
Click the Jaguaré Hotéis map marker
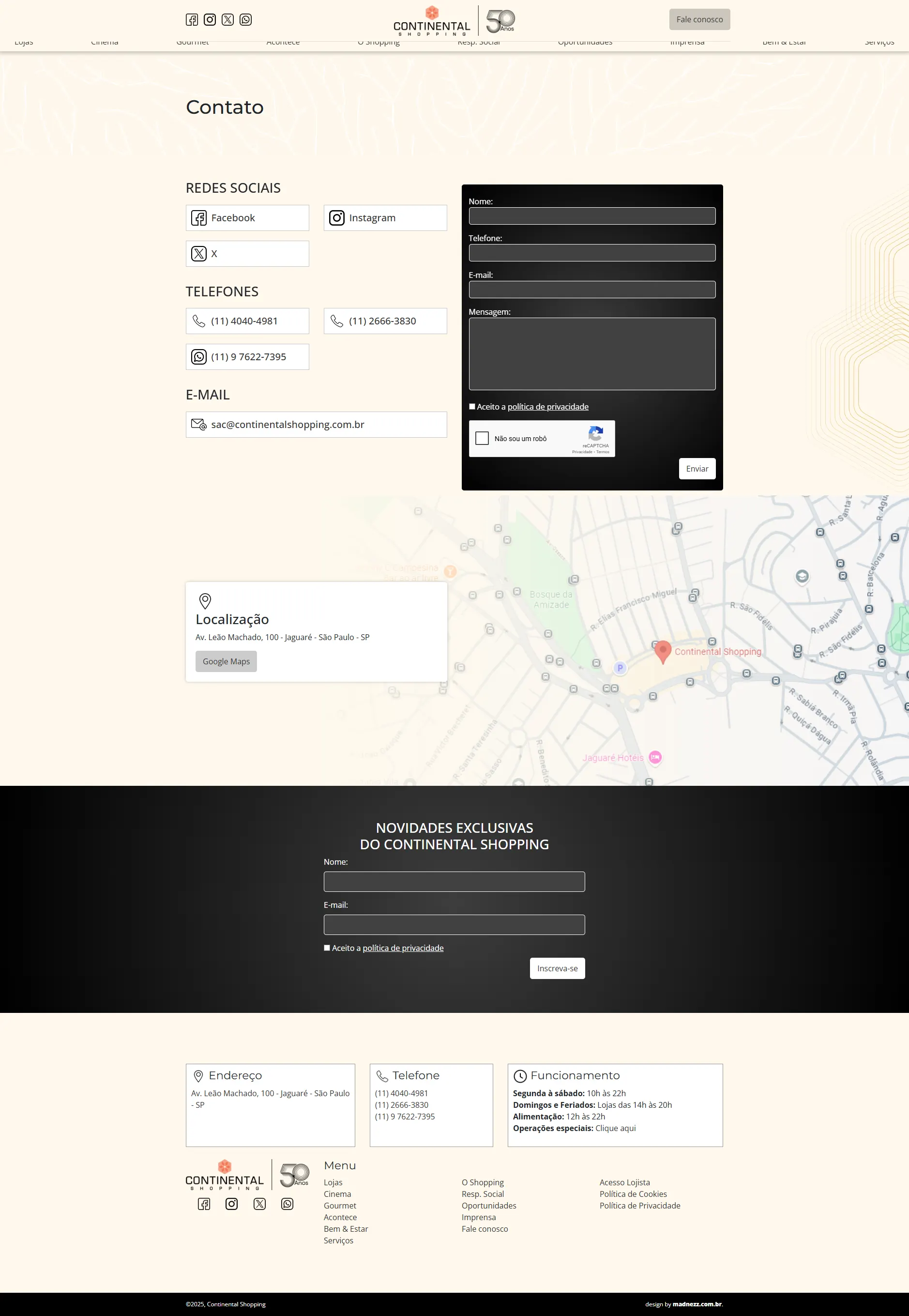tap(655, 757)
